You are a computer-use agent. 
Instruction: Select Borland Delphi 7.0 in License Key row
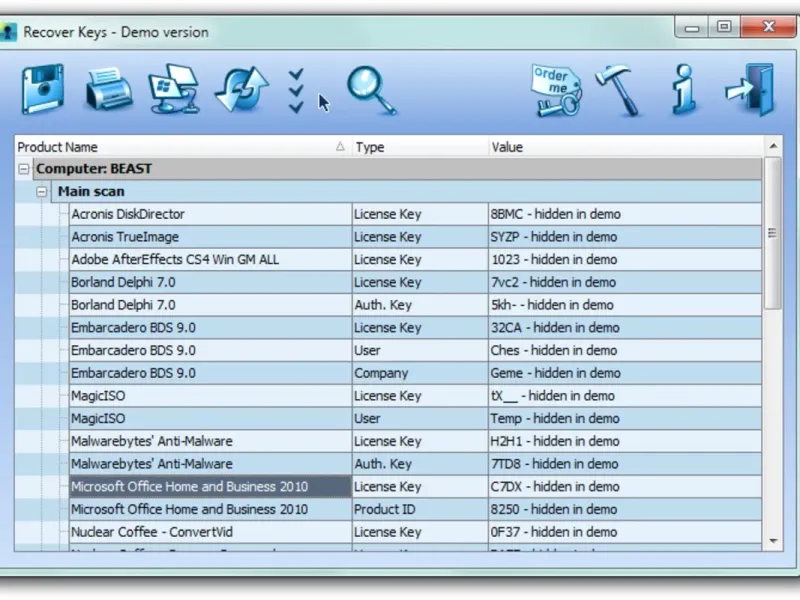click(x=123, y=283)
